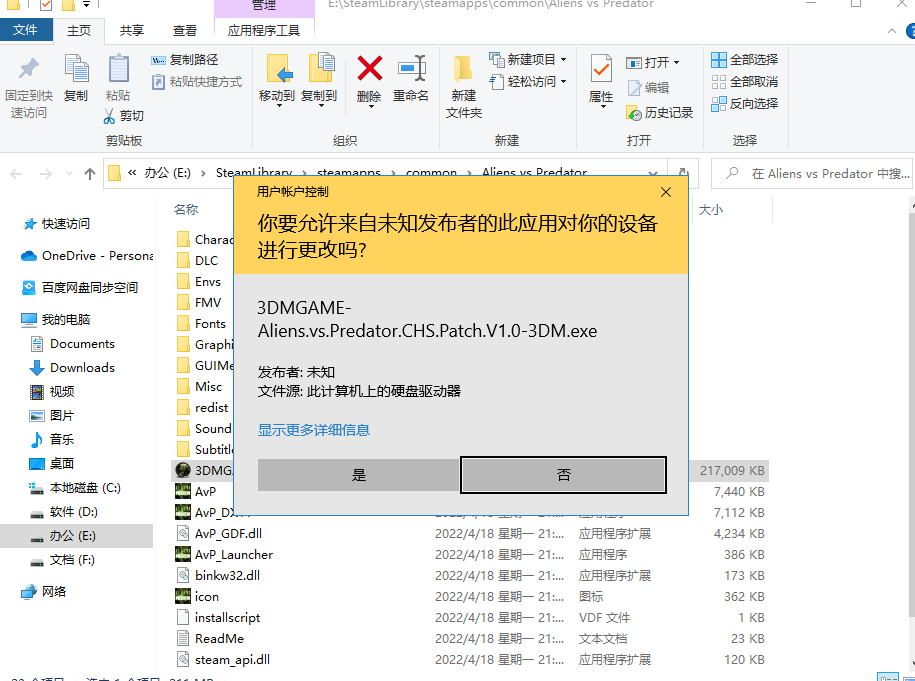Click the search box 在 Aliens vs Predator 中搜索
Image resolution: width=915 pixels, height=681 pixels.
(x=812, y=173)
